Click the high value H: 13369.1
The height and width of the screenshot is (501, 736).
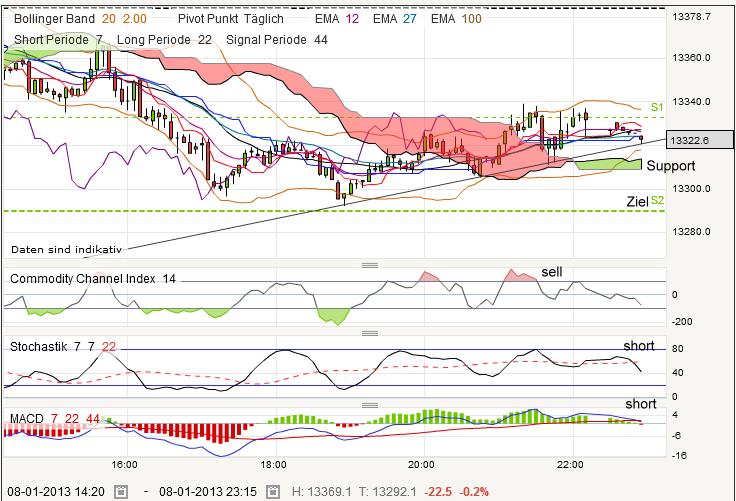point(322,492)
